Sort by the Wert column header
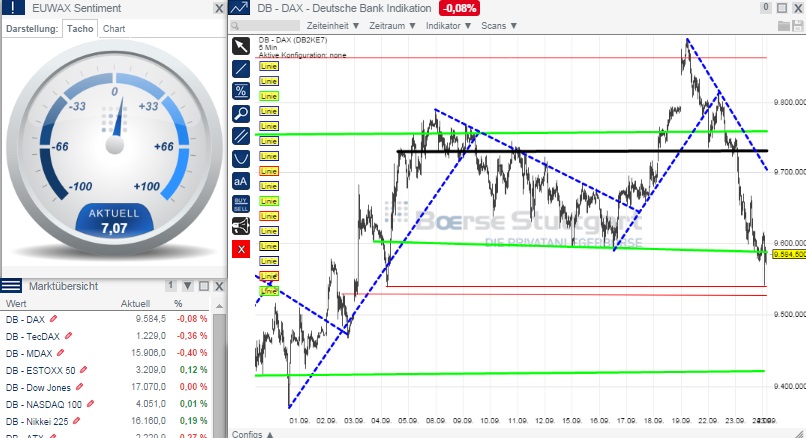 tap(16, 303)
